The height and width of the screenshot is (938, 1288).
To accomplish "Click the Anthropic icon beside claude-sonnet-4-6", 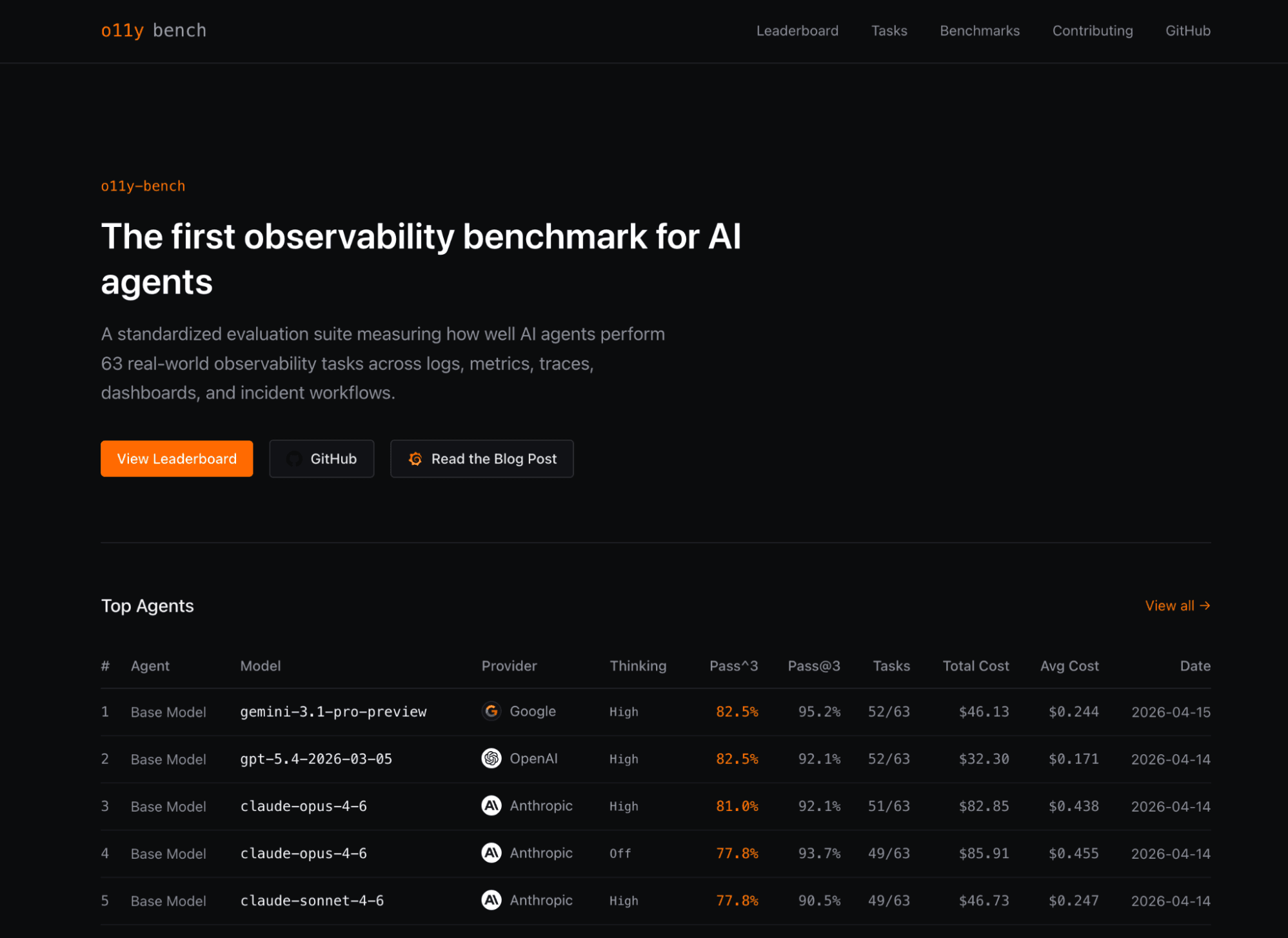I will [x=491, y=900].
